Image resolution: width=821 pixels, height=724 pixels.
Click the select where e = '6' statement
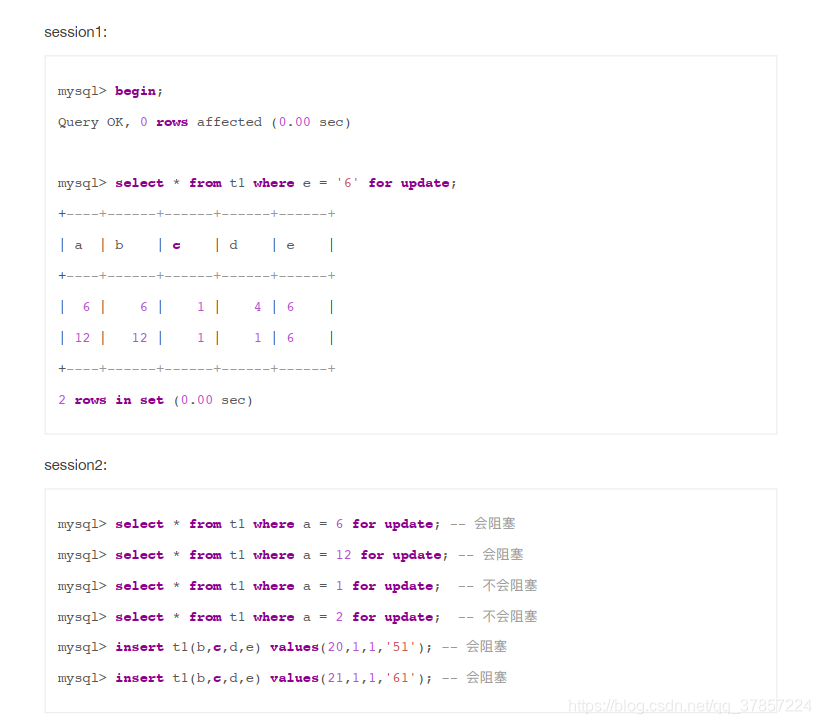(257, 183)
